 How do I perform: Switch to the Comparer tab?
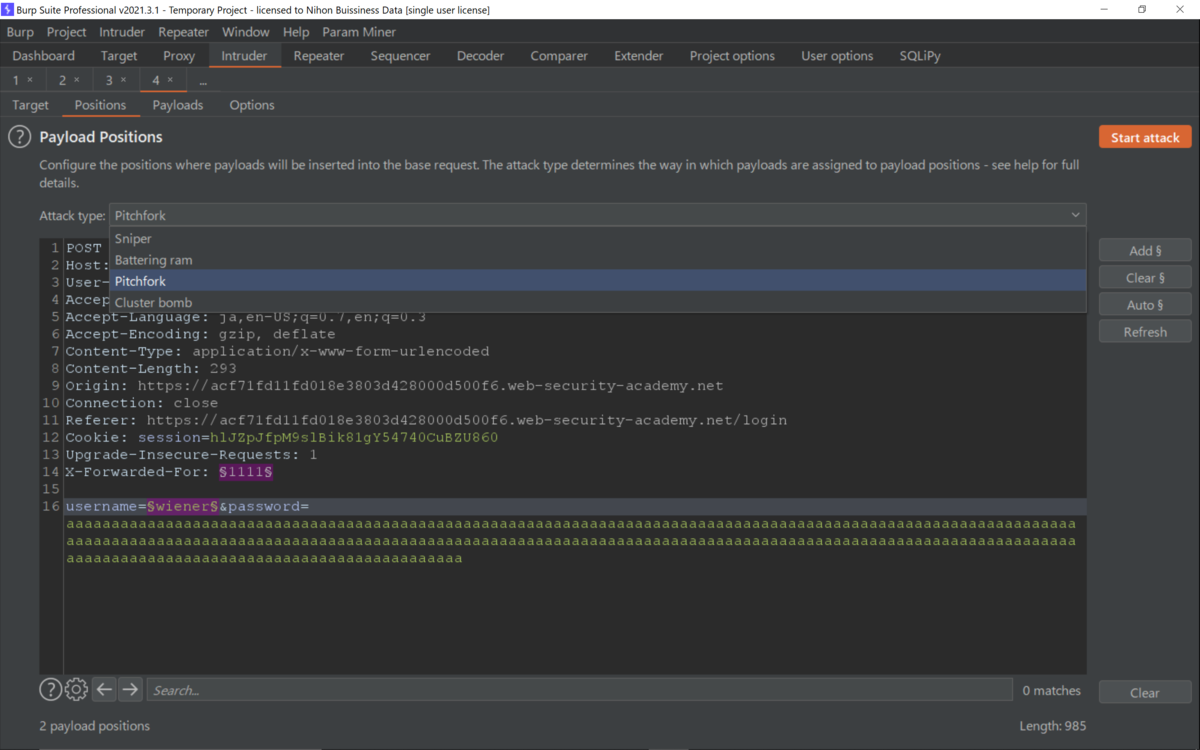559,56
